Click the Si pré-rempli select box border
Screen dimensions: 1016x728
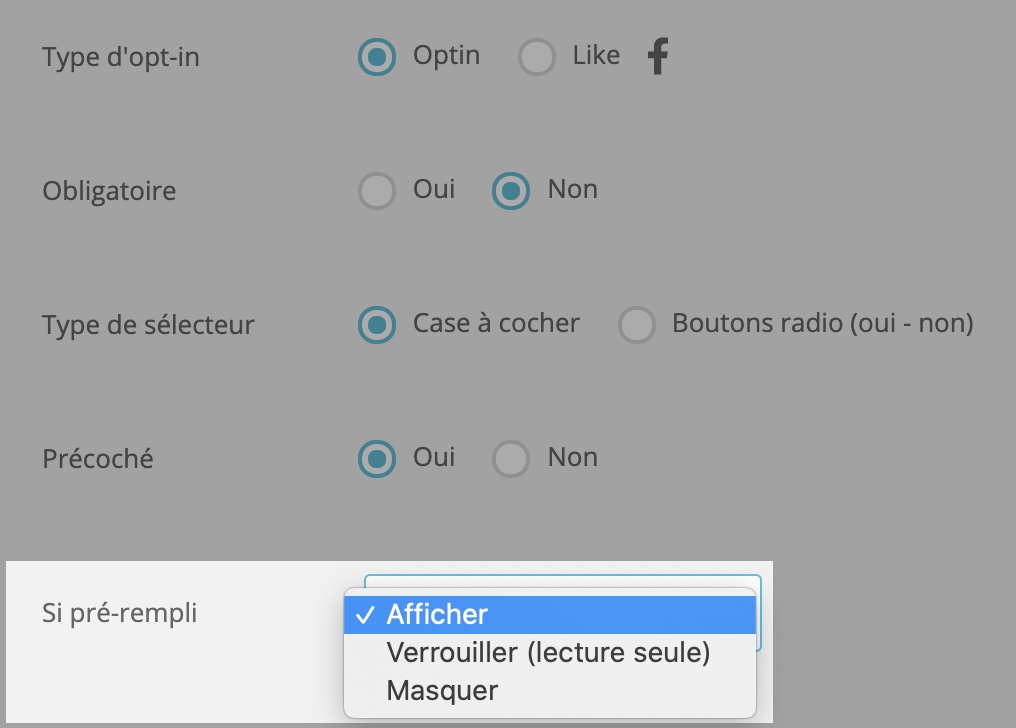562,580
